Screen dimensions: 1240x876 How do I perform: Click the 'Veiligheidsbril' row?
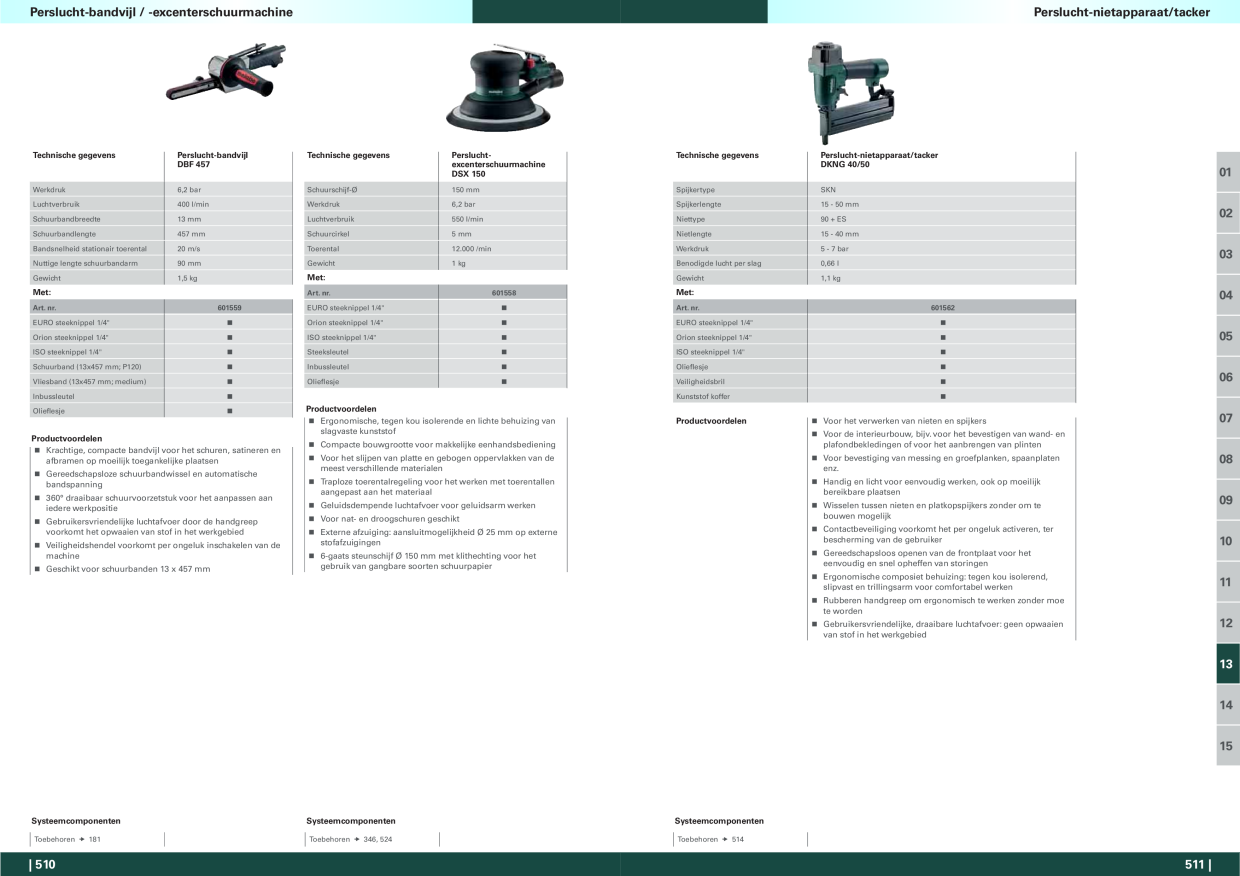tap(875, 381)
